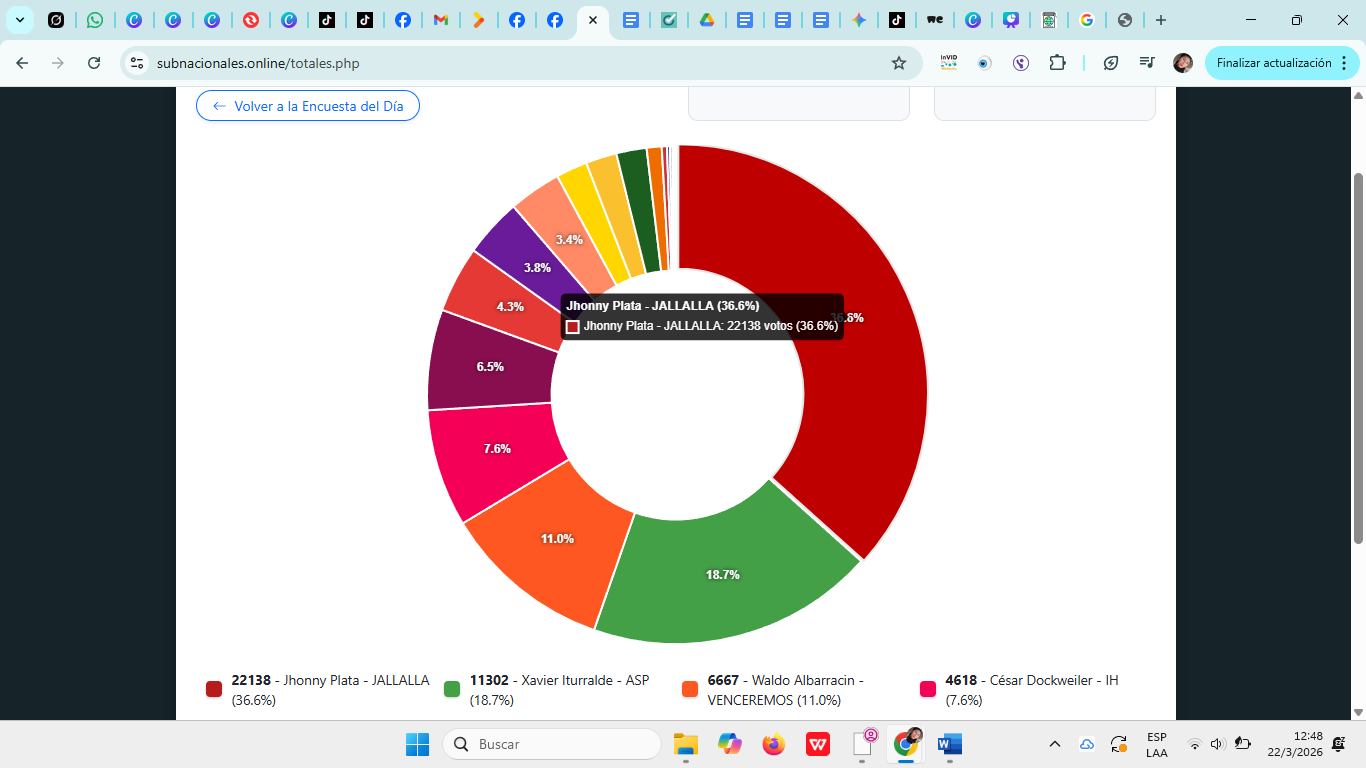Screen dimensions: 1366x768
Task: Reload the page
Action: click(94, 63)
